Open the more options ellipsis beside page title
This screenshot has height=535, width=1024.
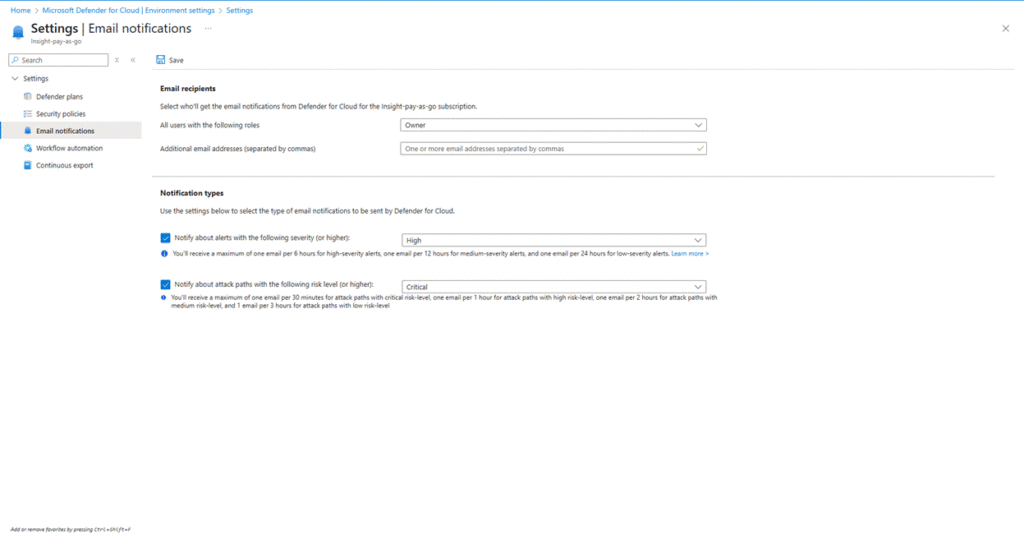[x=208, y=29]
